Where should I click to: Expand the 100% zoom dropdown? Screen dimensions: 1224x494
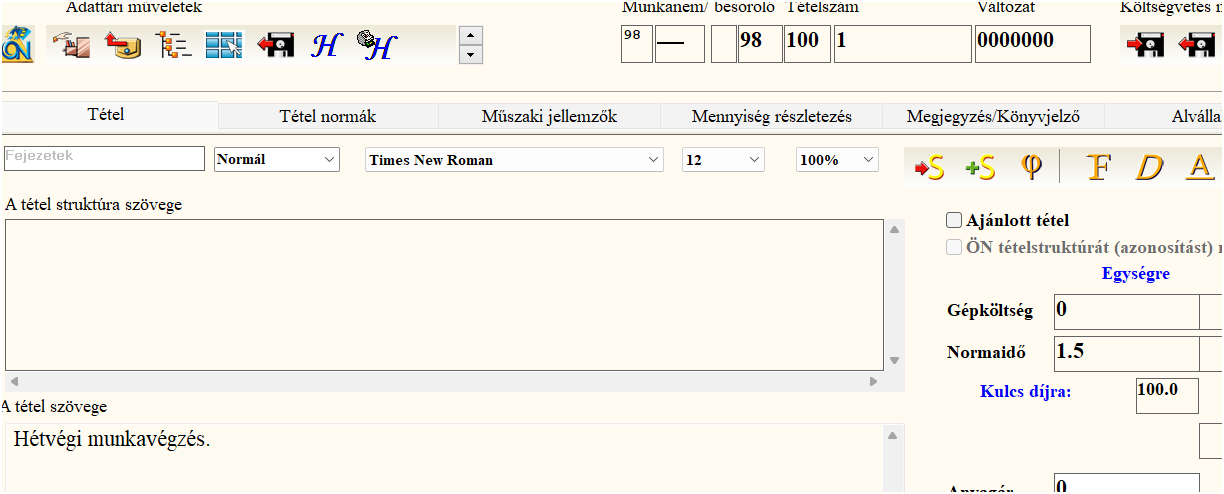837,160
